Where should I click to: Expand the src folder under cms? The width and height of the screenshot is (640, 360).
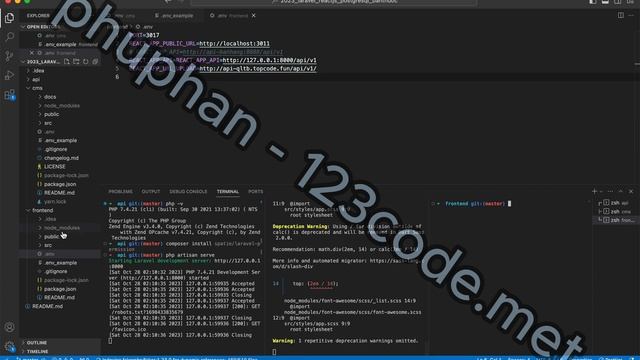pyautogui.click(x=48, y=123)
